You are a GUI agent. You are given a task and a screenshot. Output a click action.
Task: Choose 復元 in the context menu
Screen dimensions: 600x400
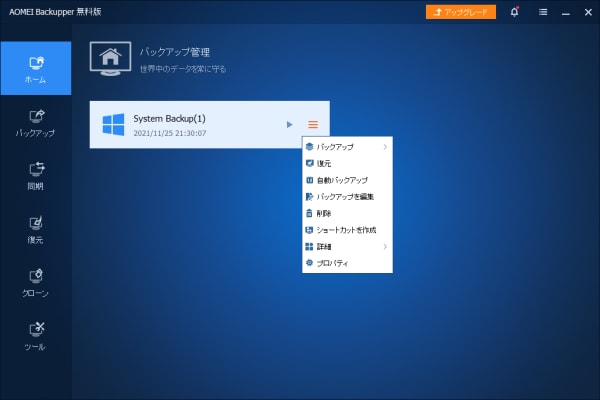347,163
